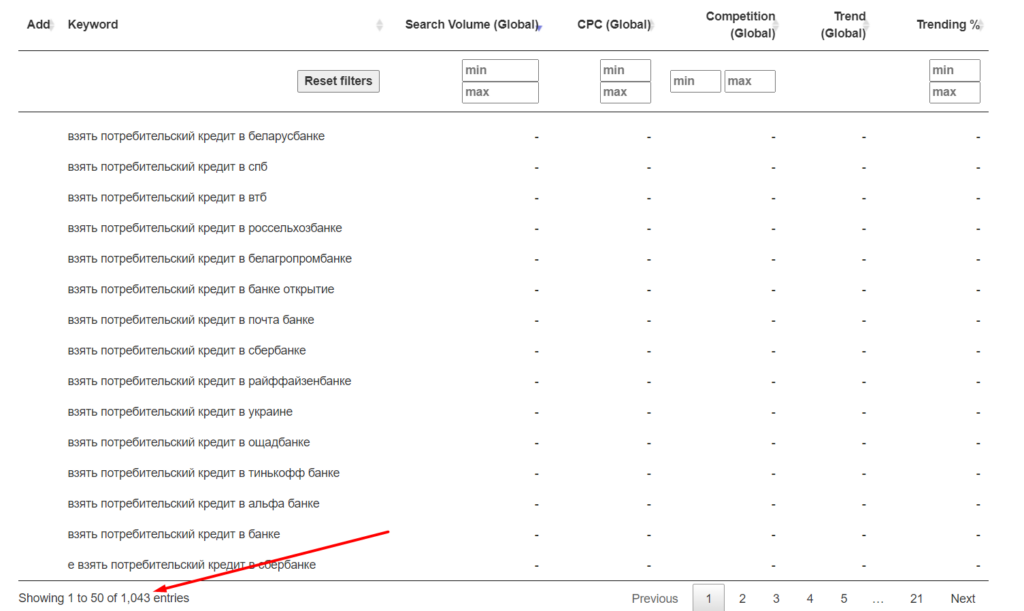The height and width of the screenshot is (611, 1024).
Task: Click Search Volume min filter field
Action: pos(500,70)
